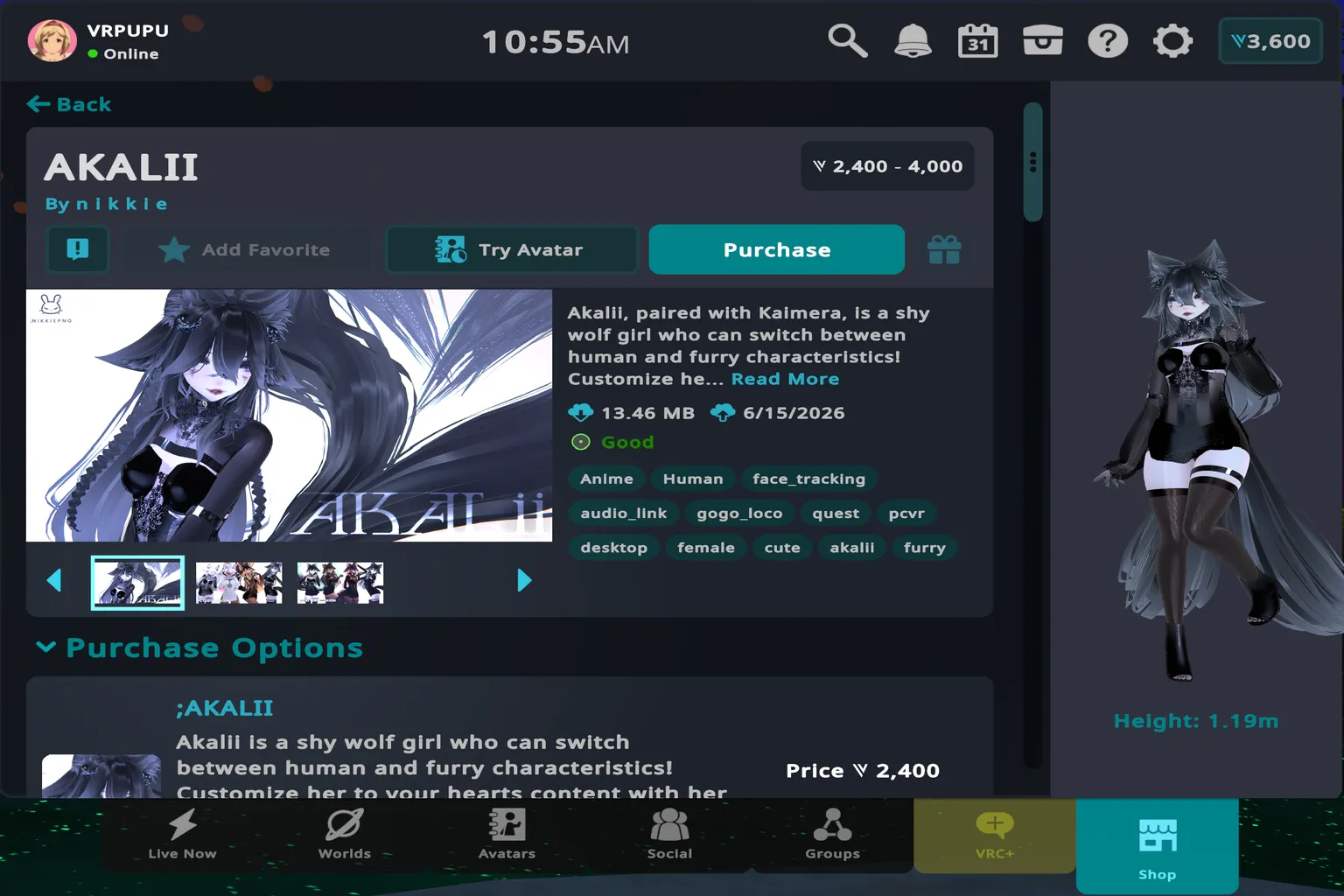Image resolution: width=1344 pixels, height=896 pixels.
Task: Go Back with the arrow link
Action: pyautogui.click(x=69, y=104)
